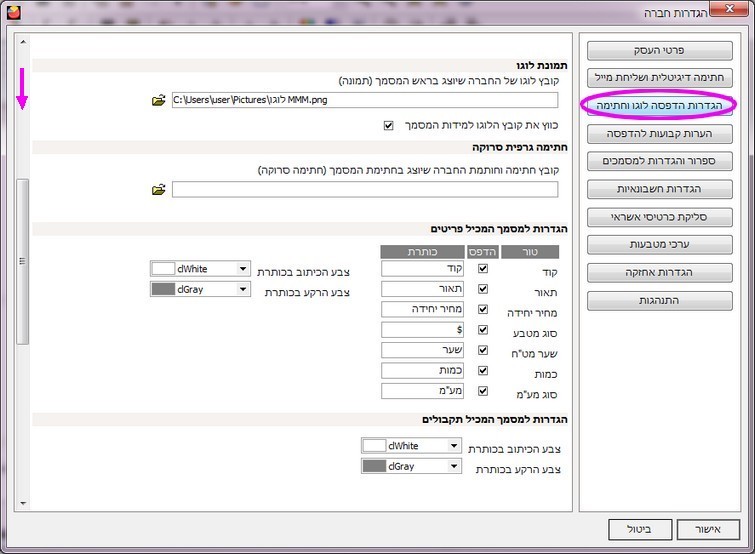
Task: Expand clWhite text color dropdown in receipts section
Action: (454, 446)
